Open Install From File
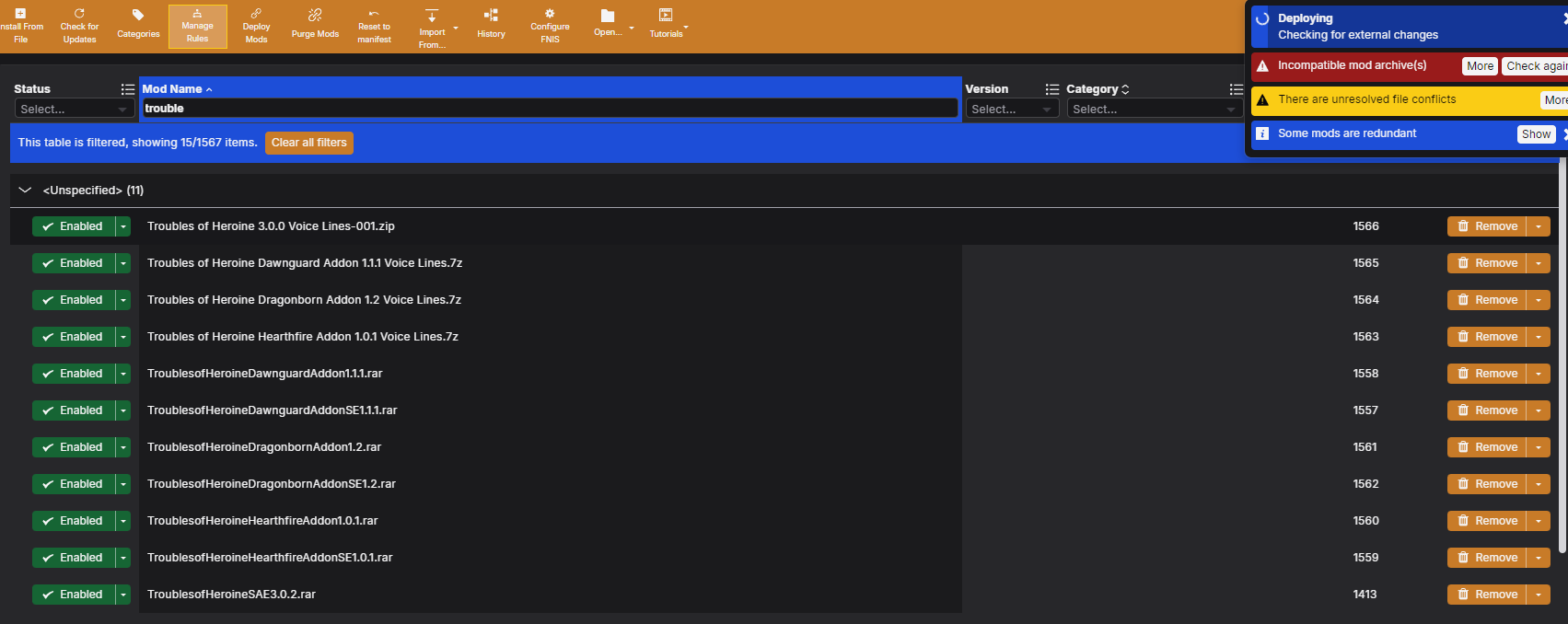Viewport: 1568px width, 624px height. coord(20,26)
